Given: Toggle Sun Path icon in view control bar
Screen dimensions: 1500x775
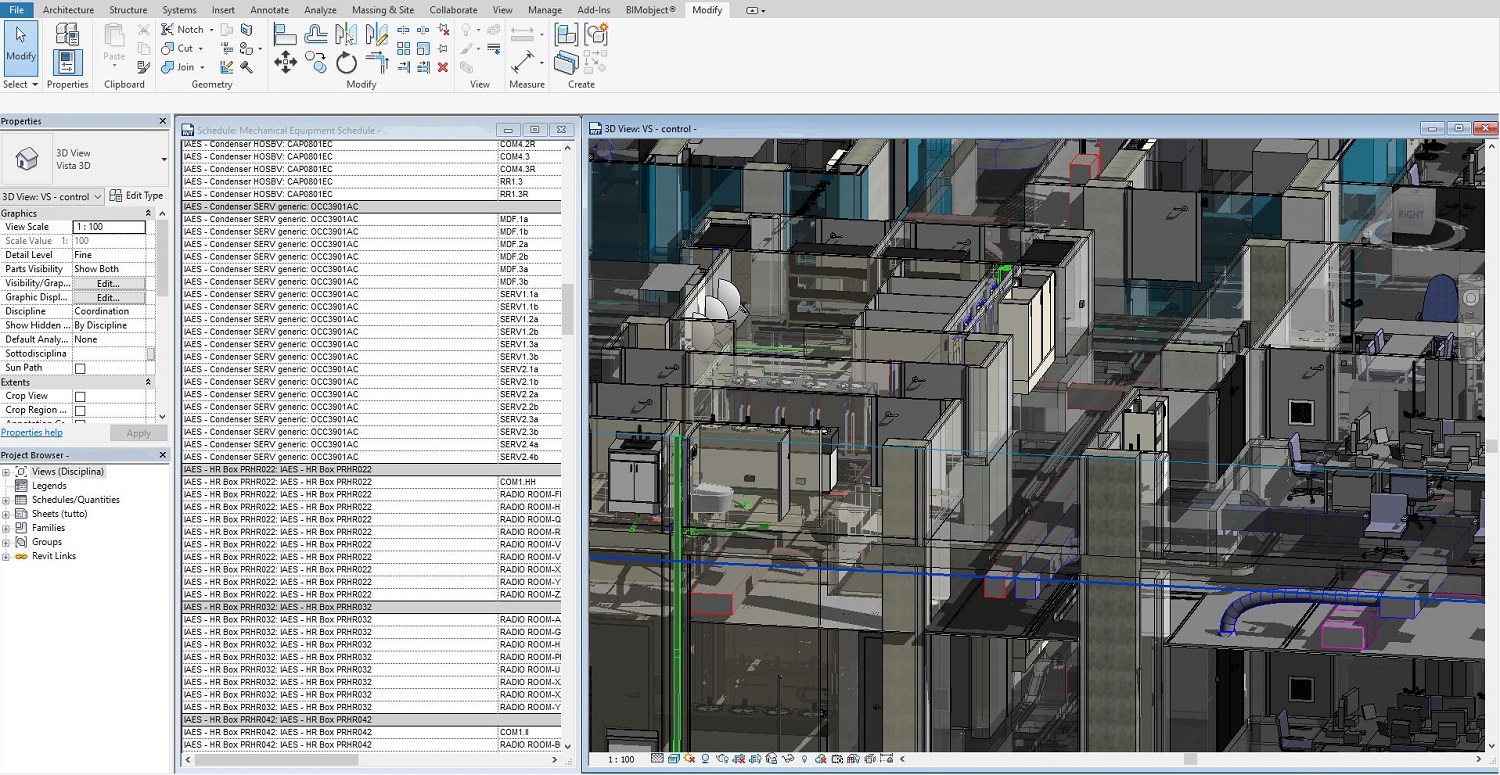Looking at the screenshot, I should [690, 759].
